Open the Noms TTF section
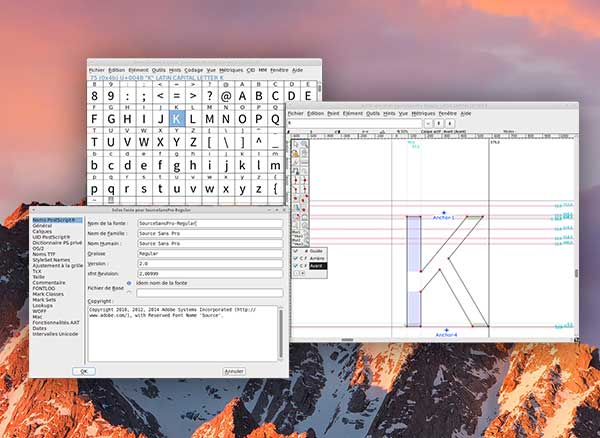This screenshot has width=600, height=438. coord(44,254)
